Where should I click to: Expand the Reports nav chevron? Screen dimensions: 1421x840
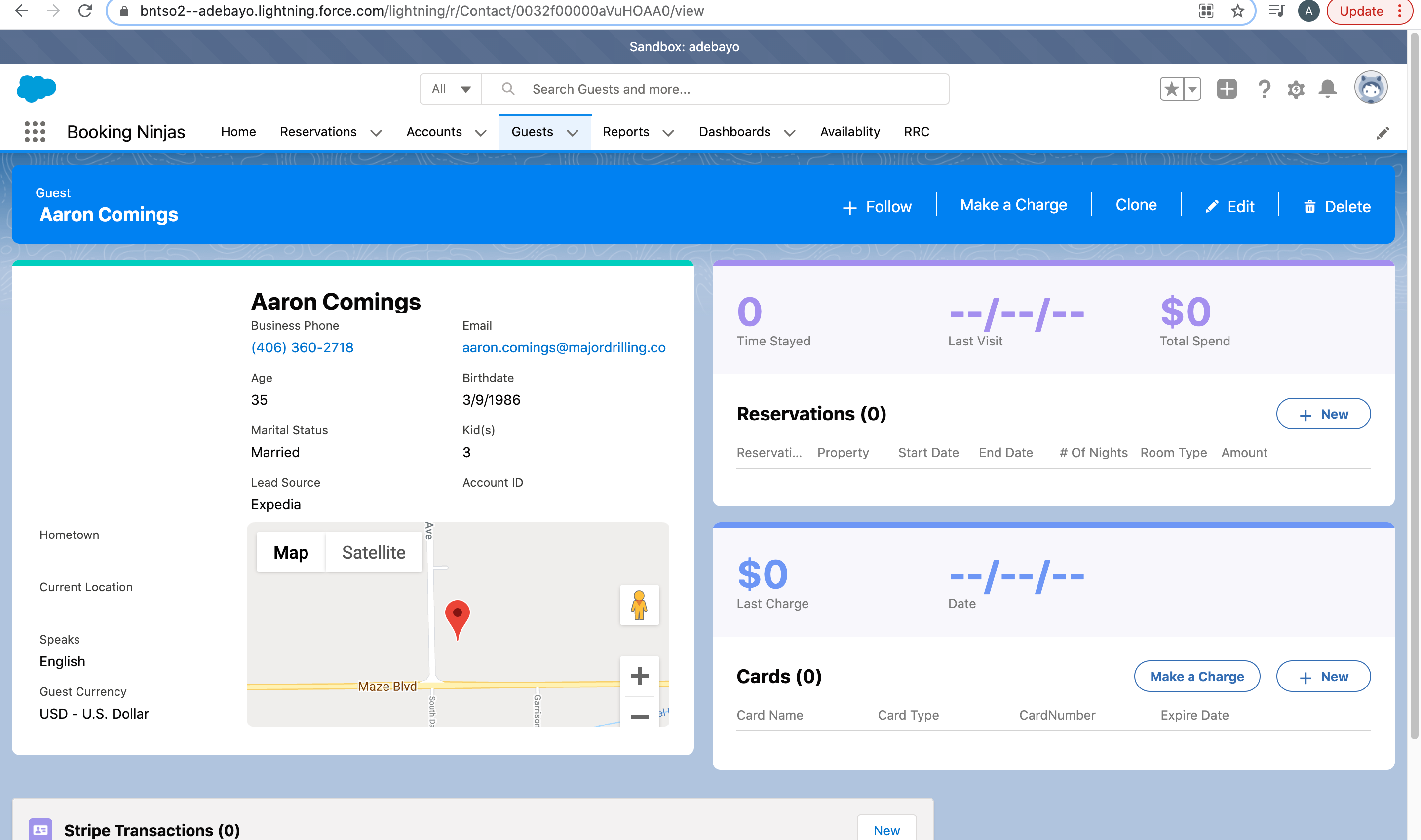click(668, 133)
